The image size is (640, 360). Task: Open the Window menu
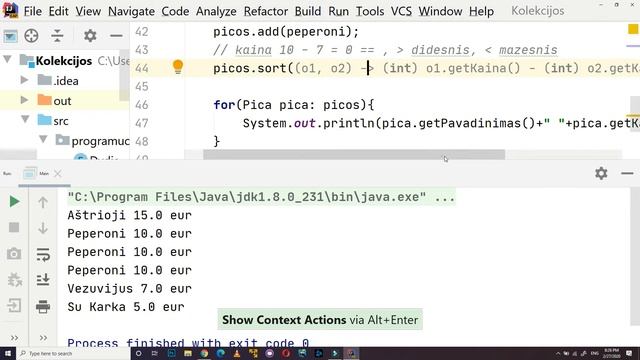(440, 11)
